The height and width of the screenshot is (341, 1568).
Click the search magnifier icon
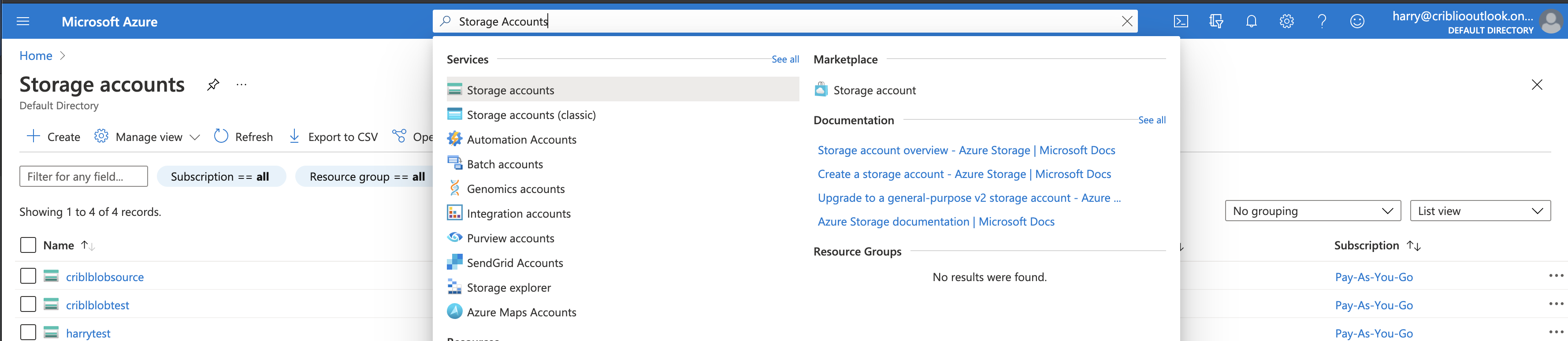coord(446,21)
